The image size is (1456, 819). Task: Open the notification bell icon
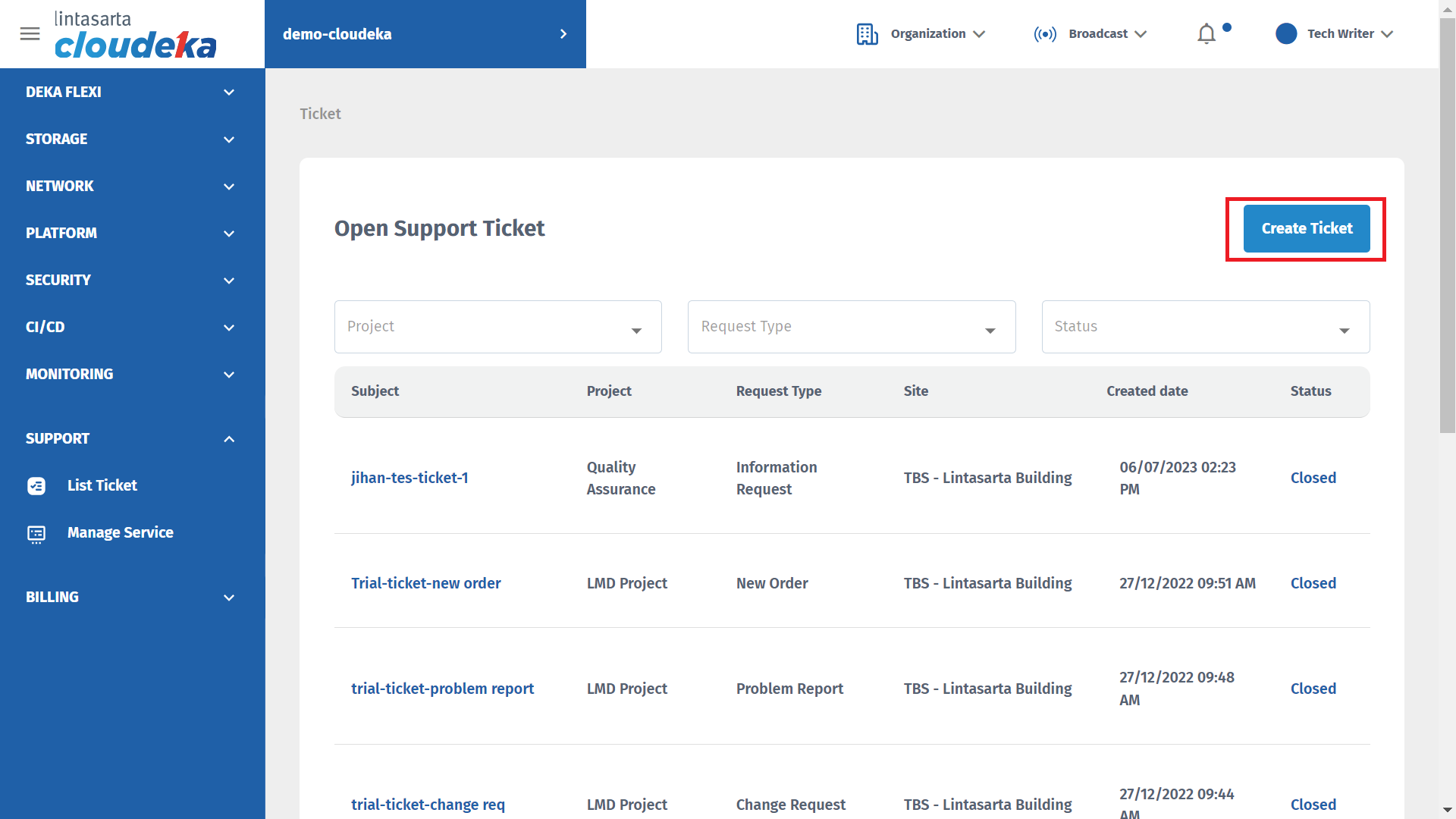coord(1207,34)
